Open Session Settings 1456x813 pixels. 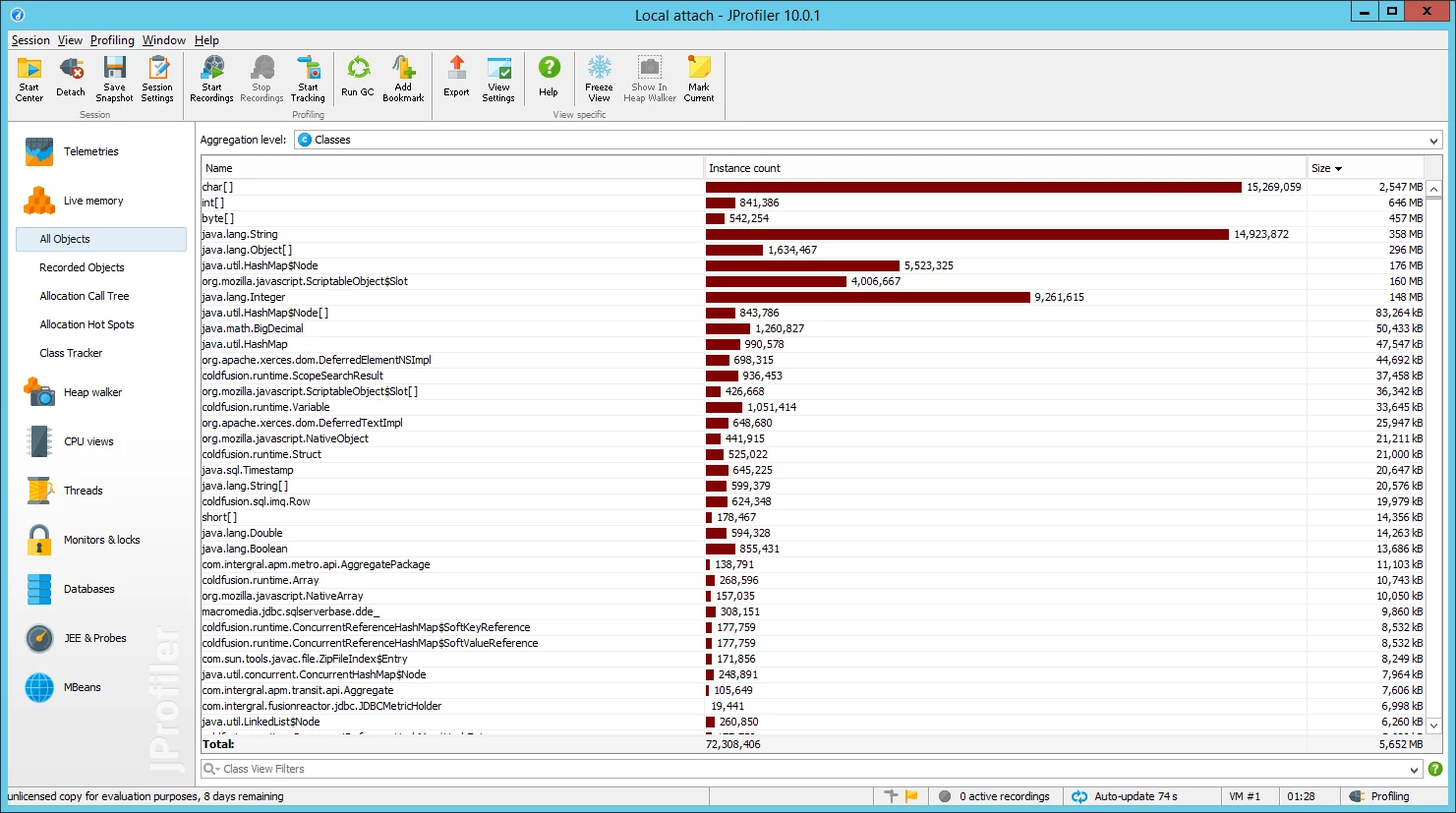pyautogui.click(x=157, y=79)
